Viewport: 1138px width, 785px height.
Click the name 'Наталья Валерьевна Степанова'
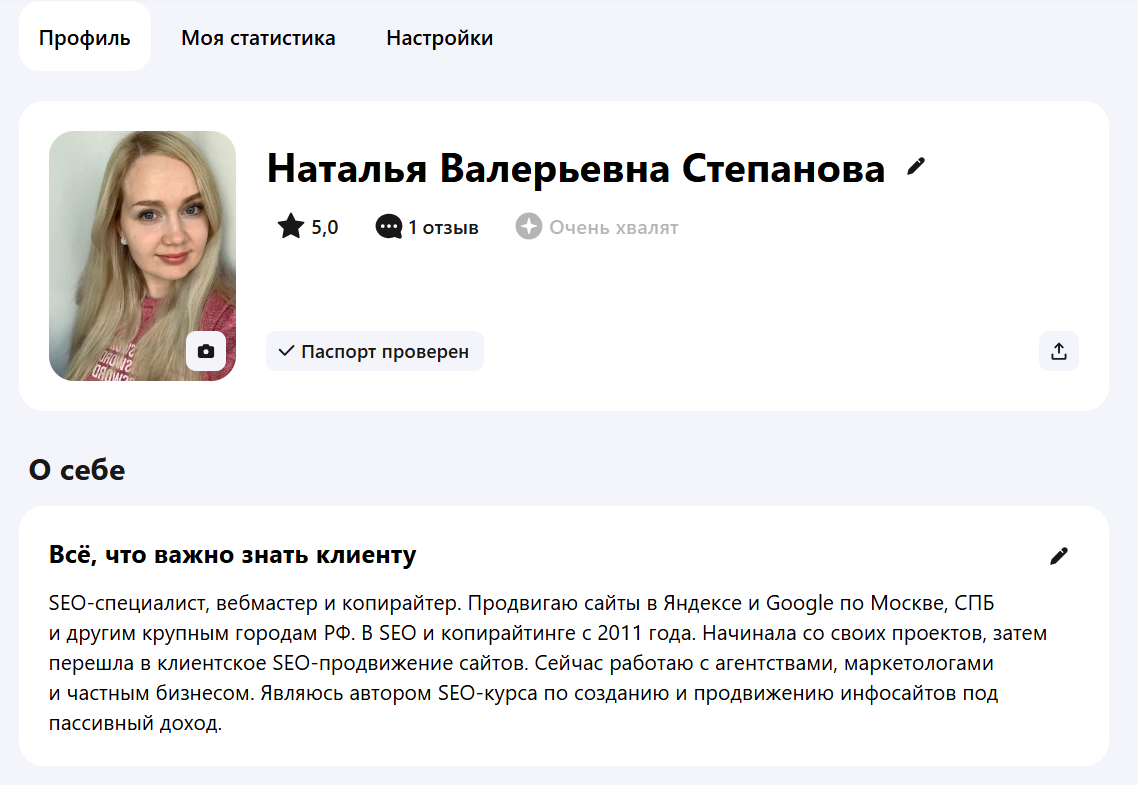(x=575, y=168)
